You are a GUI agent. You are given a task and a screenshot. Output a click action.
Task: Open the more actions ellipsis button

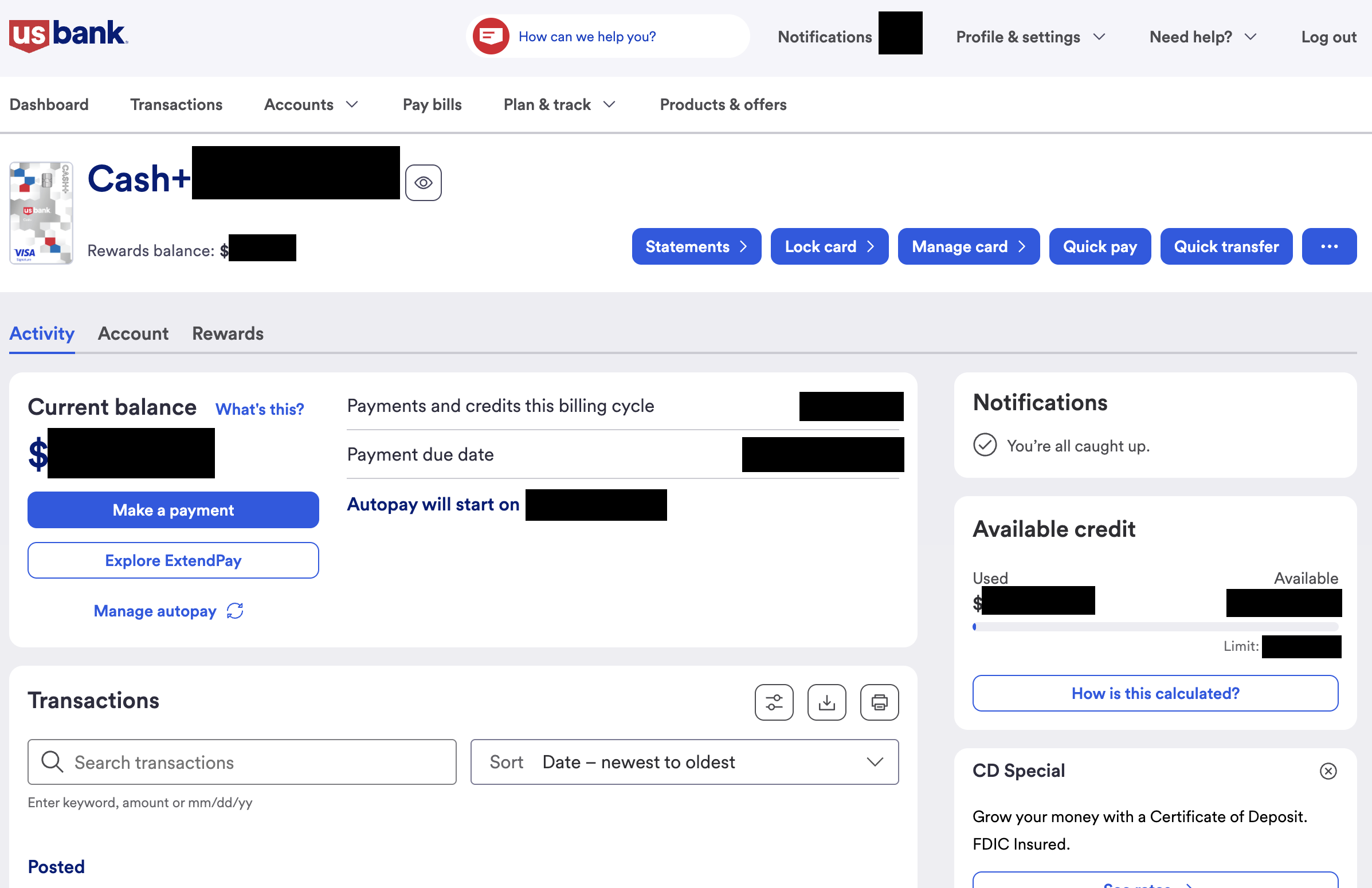pos(1329,246)
